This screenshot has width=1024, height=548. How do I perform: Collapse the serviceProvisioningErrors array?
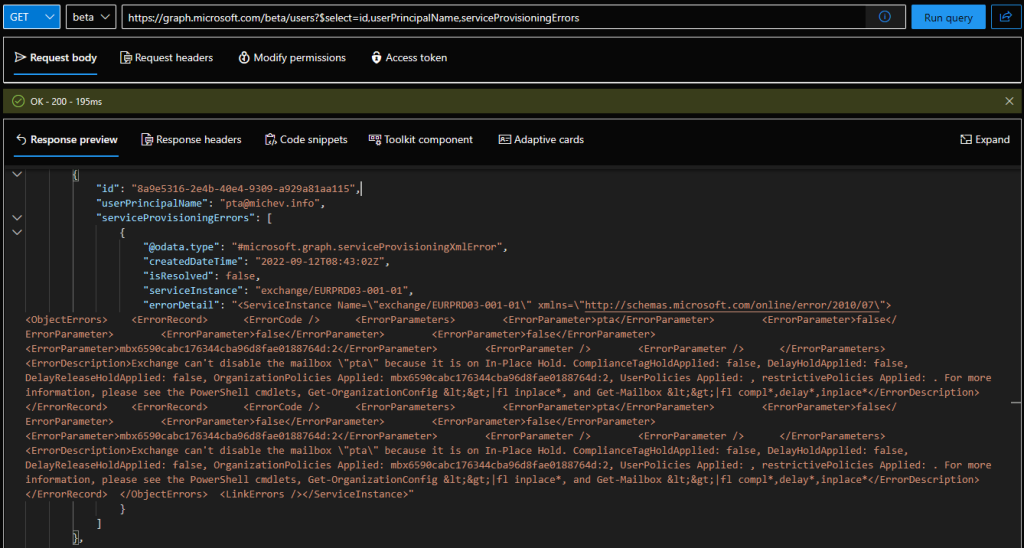[x=17, y=218]
